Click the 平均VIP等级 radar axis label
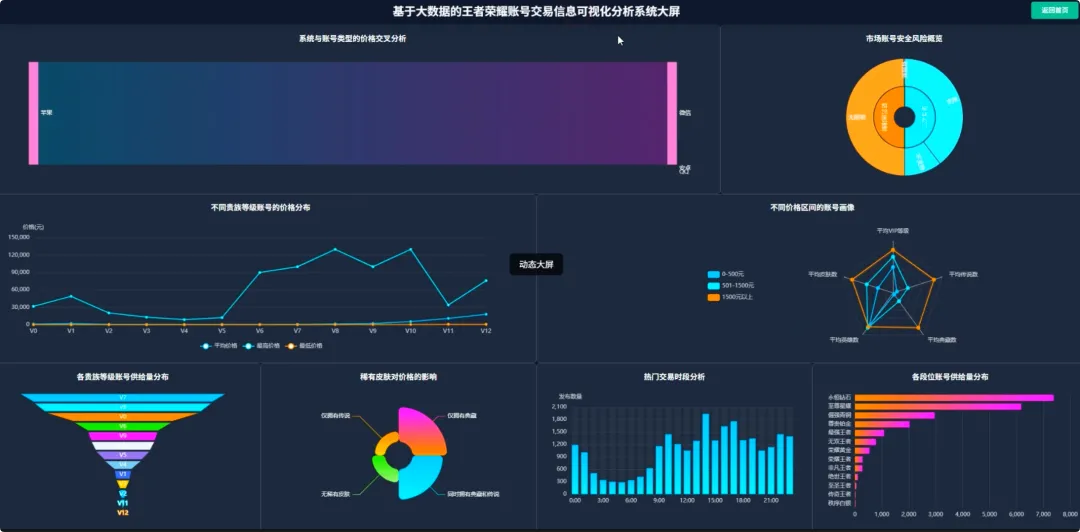Viewport: 1080px width, 532px height. (893, 231)
